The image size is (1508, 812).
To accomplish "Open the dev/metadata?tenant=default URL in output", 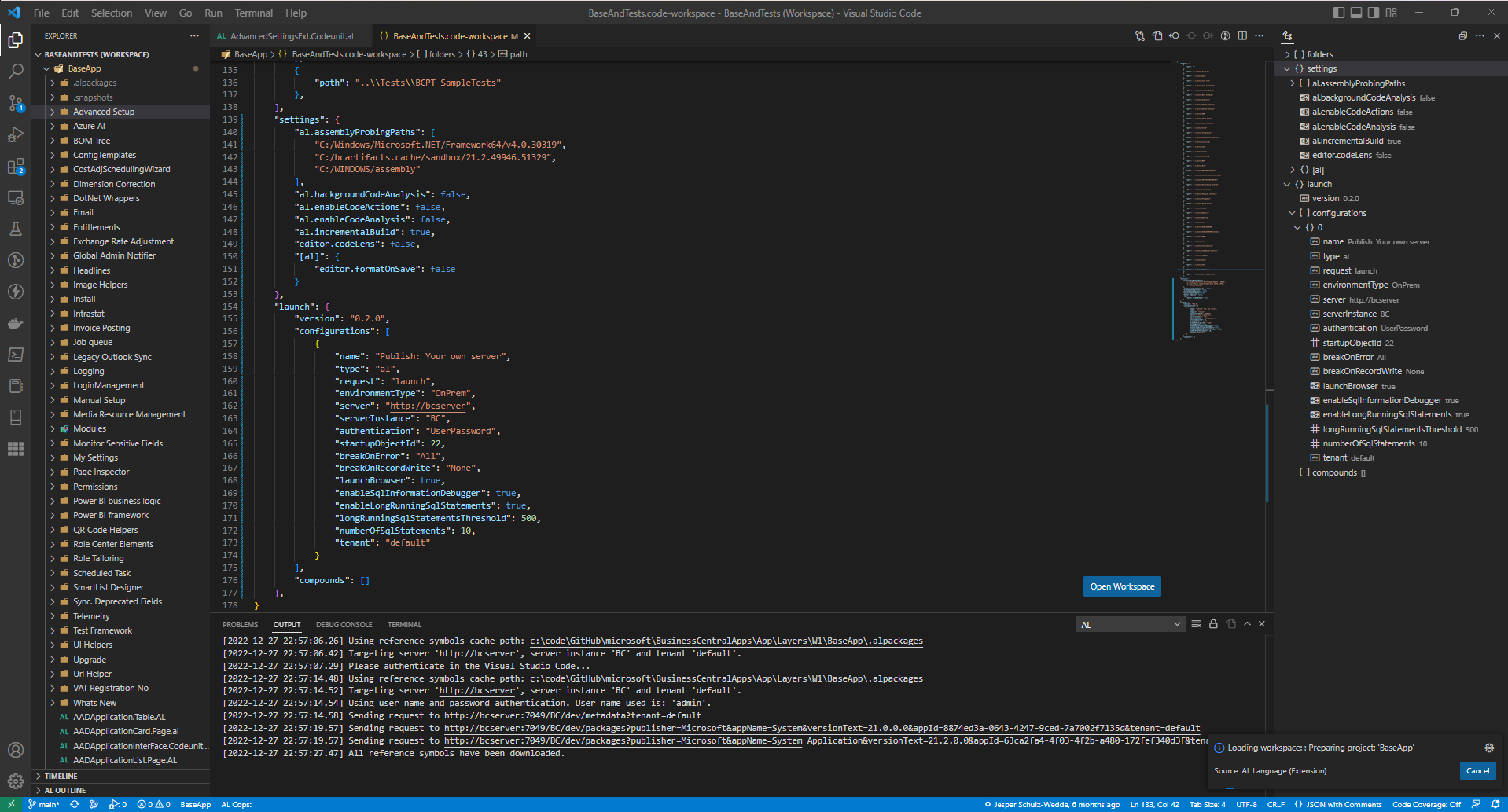I will pos(572,715).
